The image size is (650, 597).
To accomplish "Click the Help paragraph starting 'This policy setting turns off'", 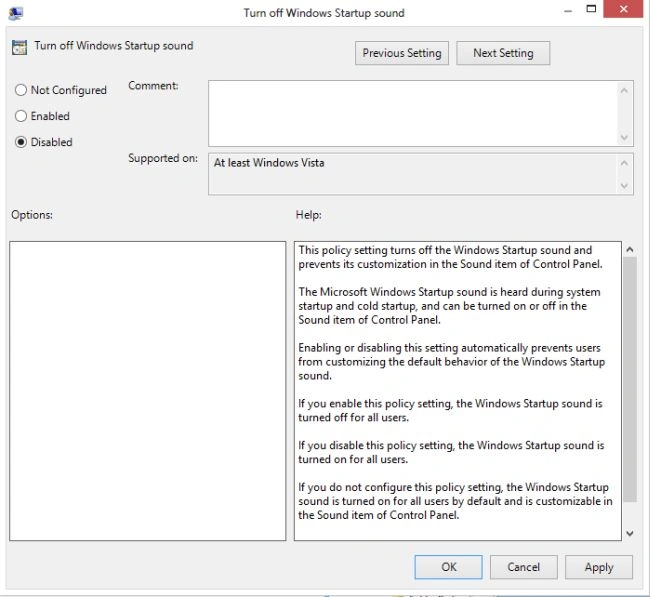I will coord(450,257).
